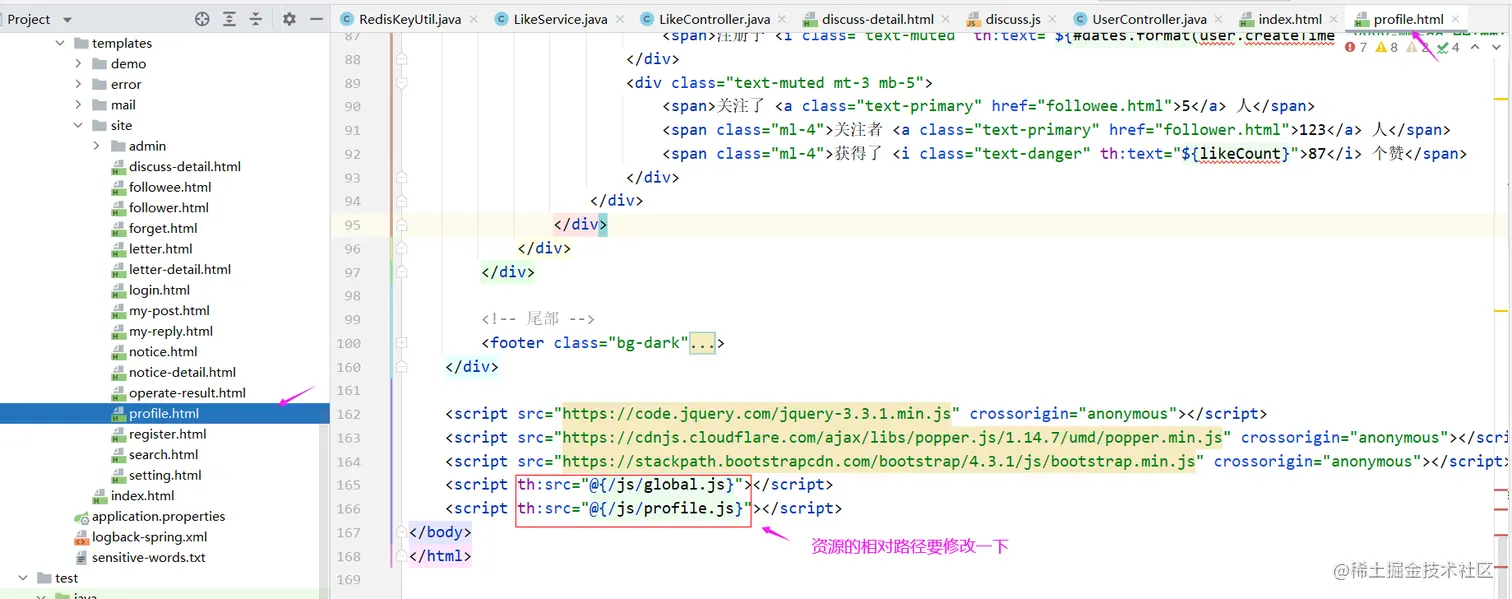Click the jquery-3.3.1.min.js script URL

click(756, 414)
